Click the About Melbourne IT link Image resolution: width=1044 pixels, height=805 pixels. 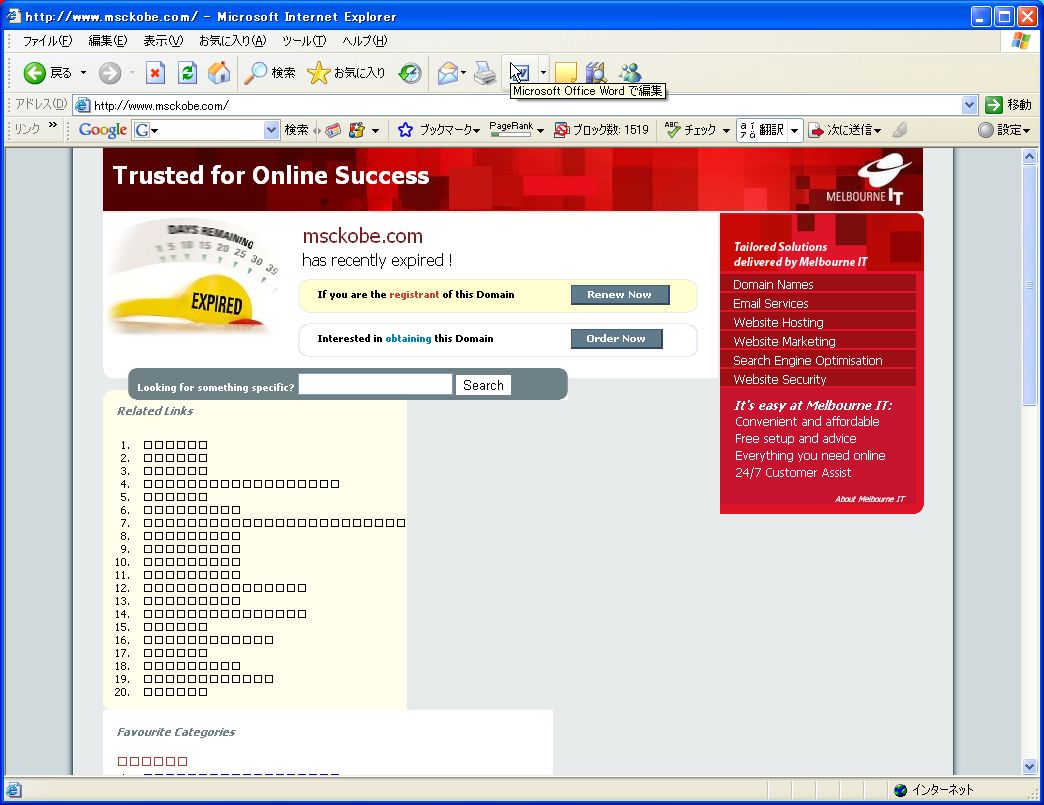pos(870,499)
